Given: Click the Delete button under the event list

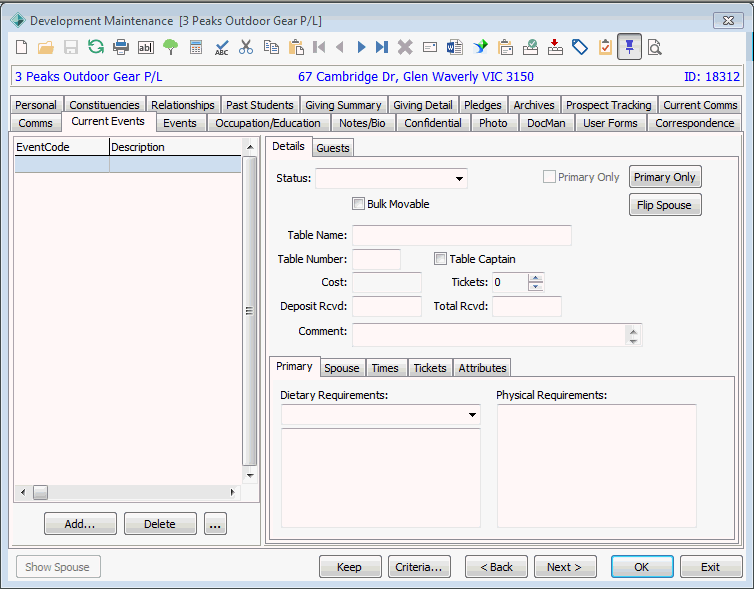Looking at the screenshot, I should pyautogui.click(x=160, y=524).
